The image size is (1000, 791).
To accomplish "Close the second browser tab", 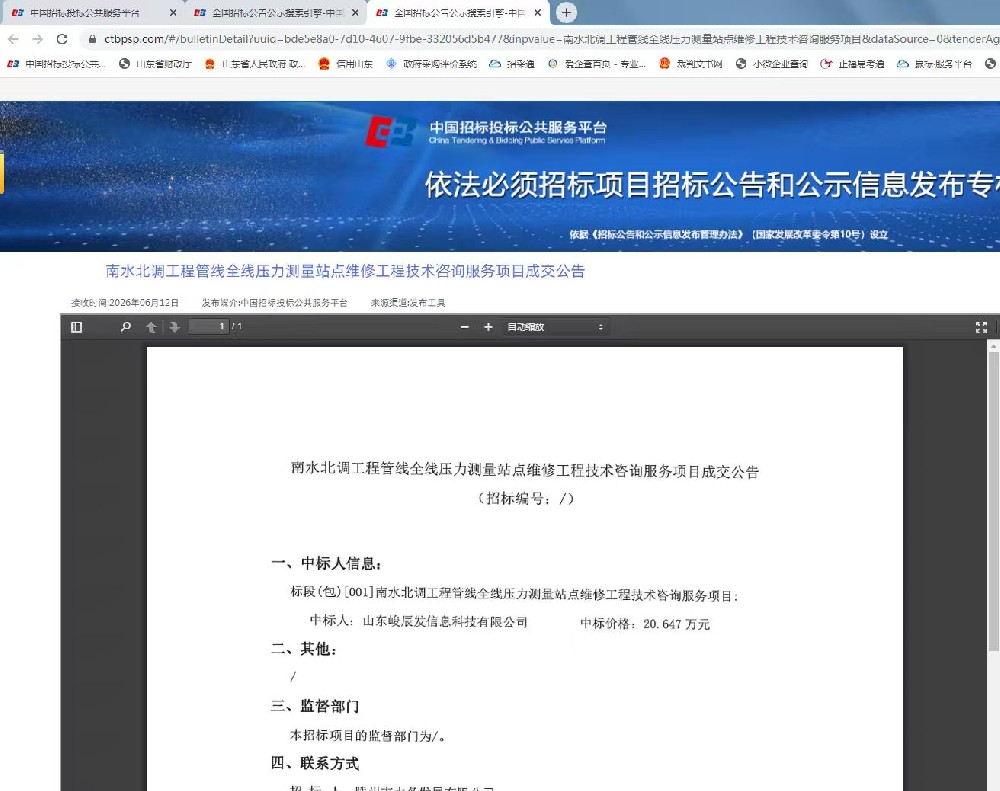I will click(x=355, y=13).
